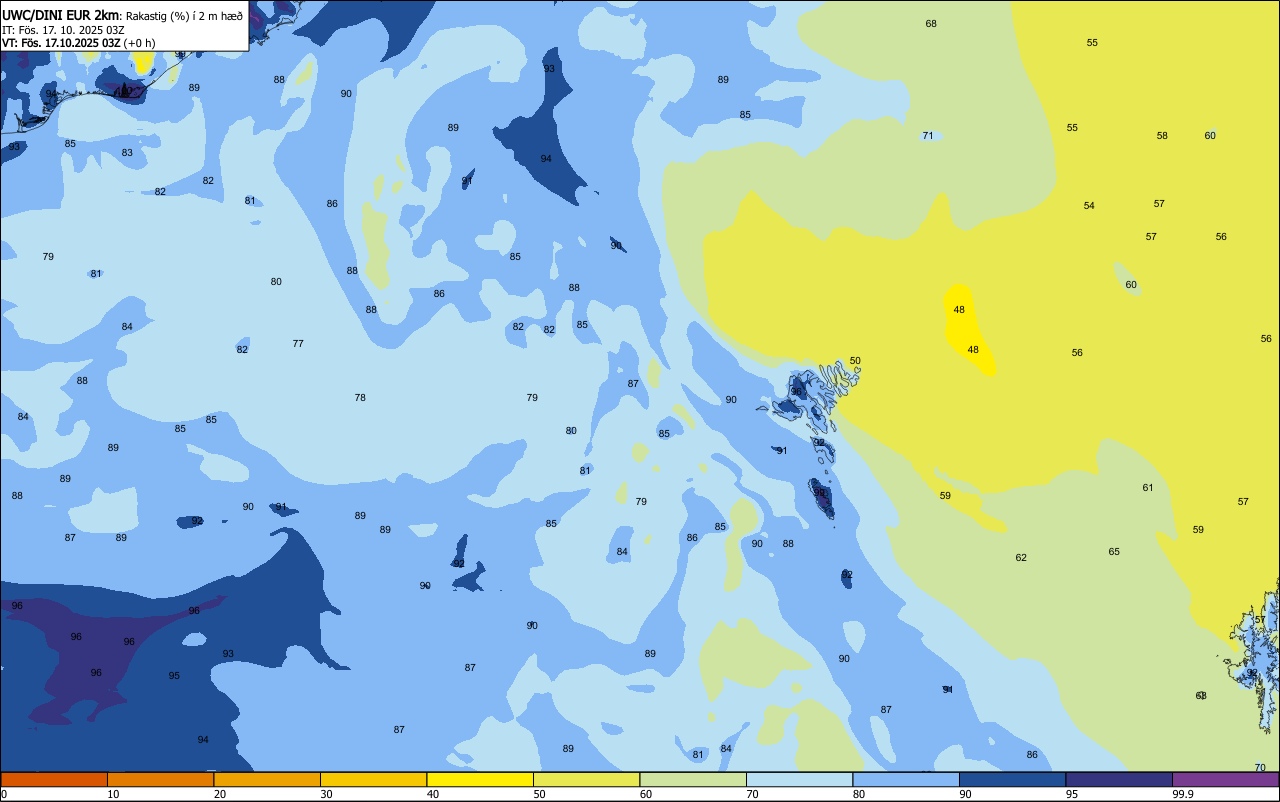Image resolution: width=1280 pixels, height=802 pixels.
Task: Click the title text "UWC/DINI EUR 2km"
Action: 60,15
